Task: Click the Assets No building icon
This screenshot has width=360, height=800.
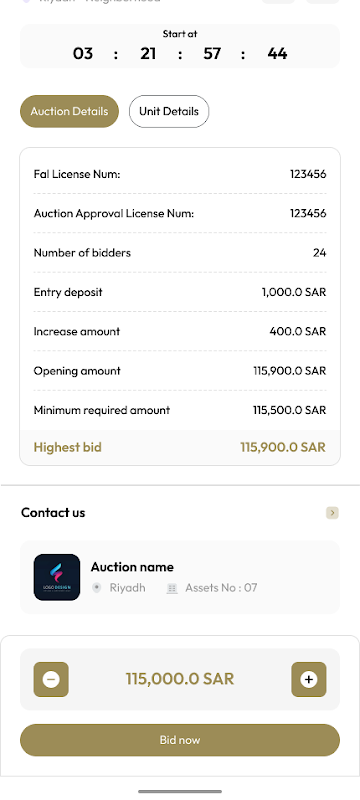Action: 172,588
